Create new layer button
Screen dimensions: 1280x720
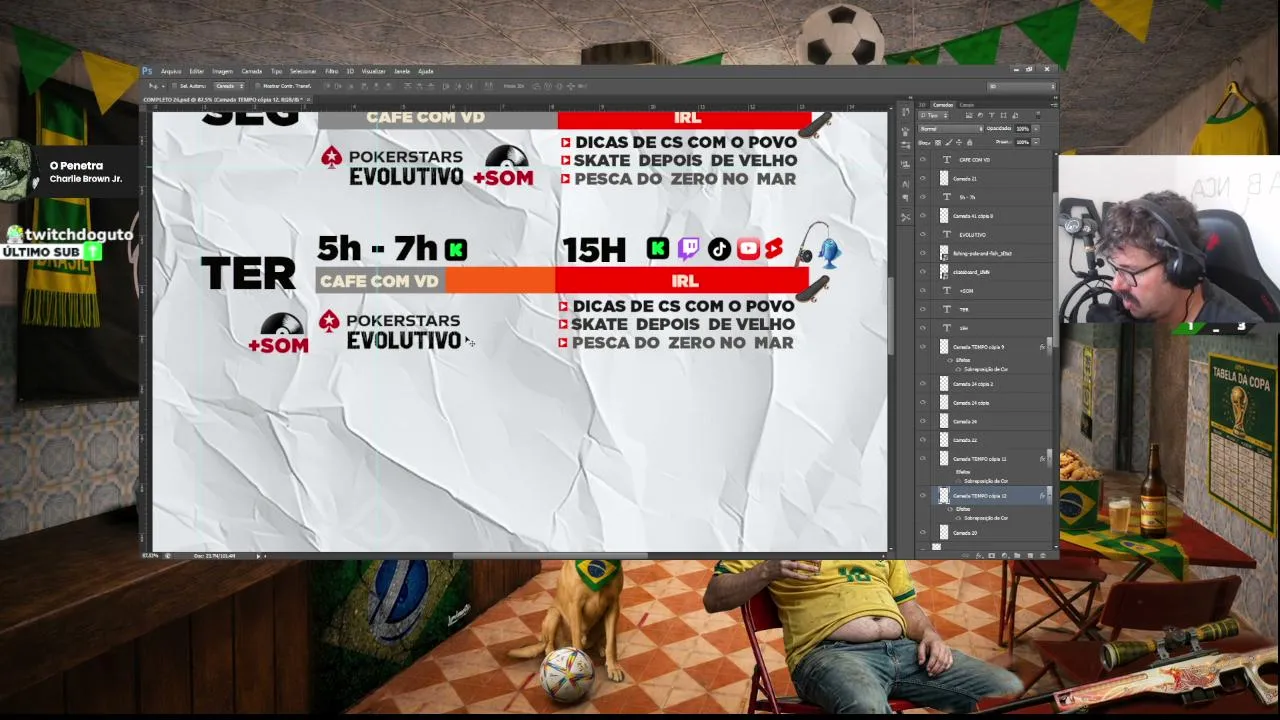[x=1030, y=555]
